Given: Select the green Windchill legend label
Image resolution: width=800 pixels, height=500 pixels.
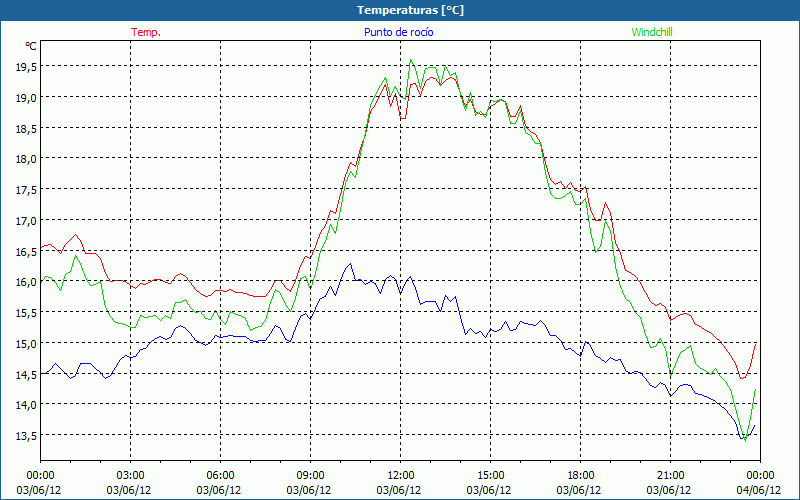Looking at the screenshot, I should pyautogui.click(x=652, y=32).
